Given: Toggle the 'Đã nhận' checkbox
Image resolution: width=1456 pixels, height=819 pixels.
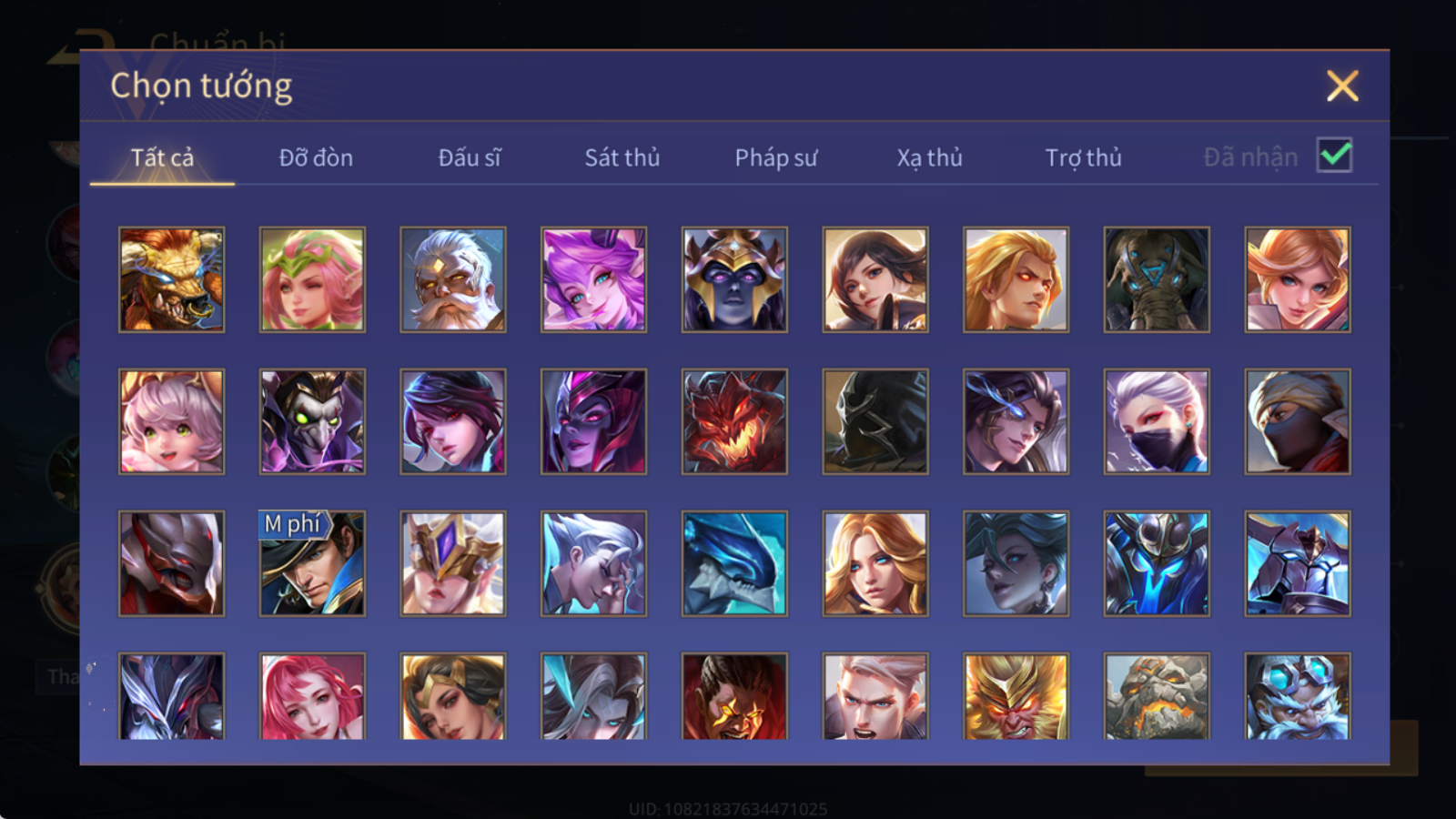Looking at the screenshot, I should [x=1334, y=156].
